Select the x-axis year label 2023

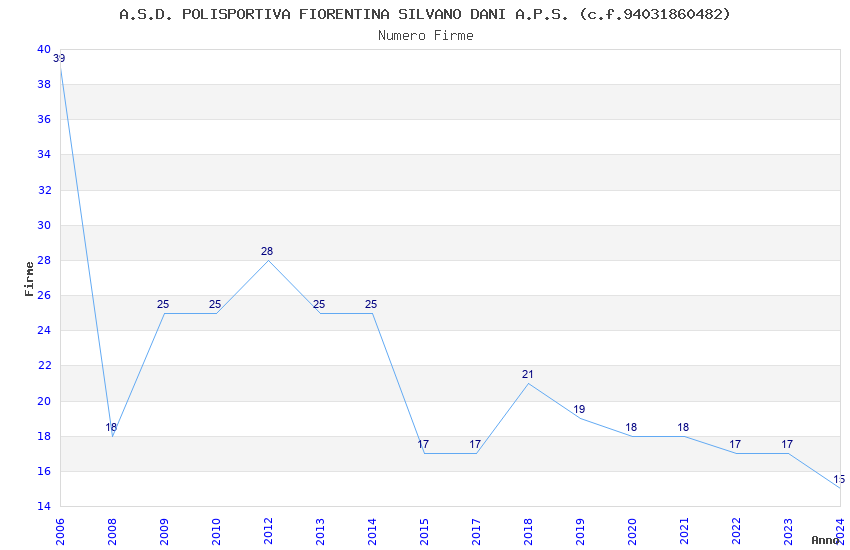(789, 532)
